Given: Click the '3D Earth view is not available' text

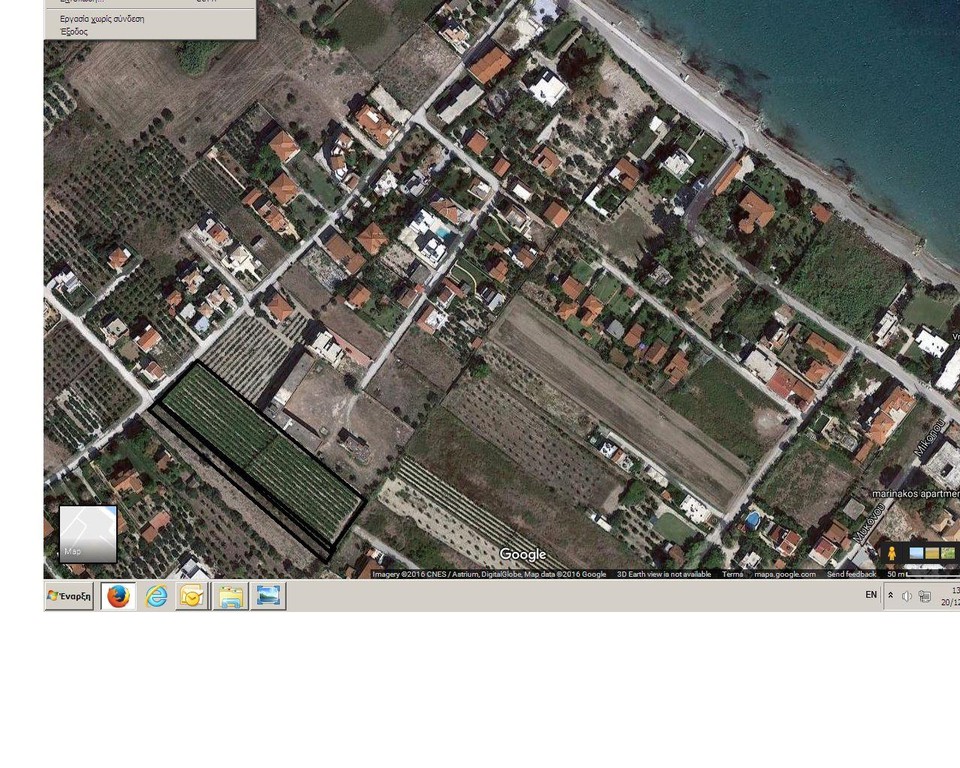Looking at the screenshot, I should [x=664, y=574].
